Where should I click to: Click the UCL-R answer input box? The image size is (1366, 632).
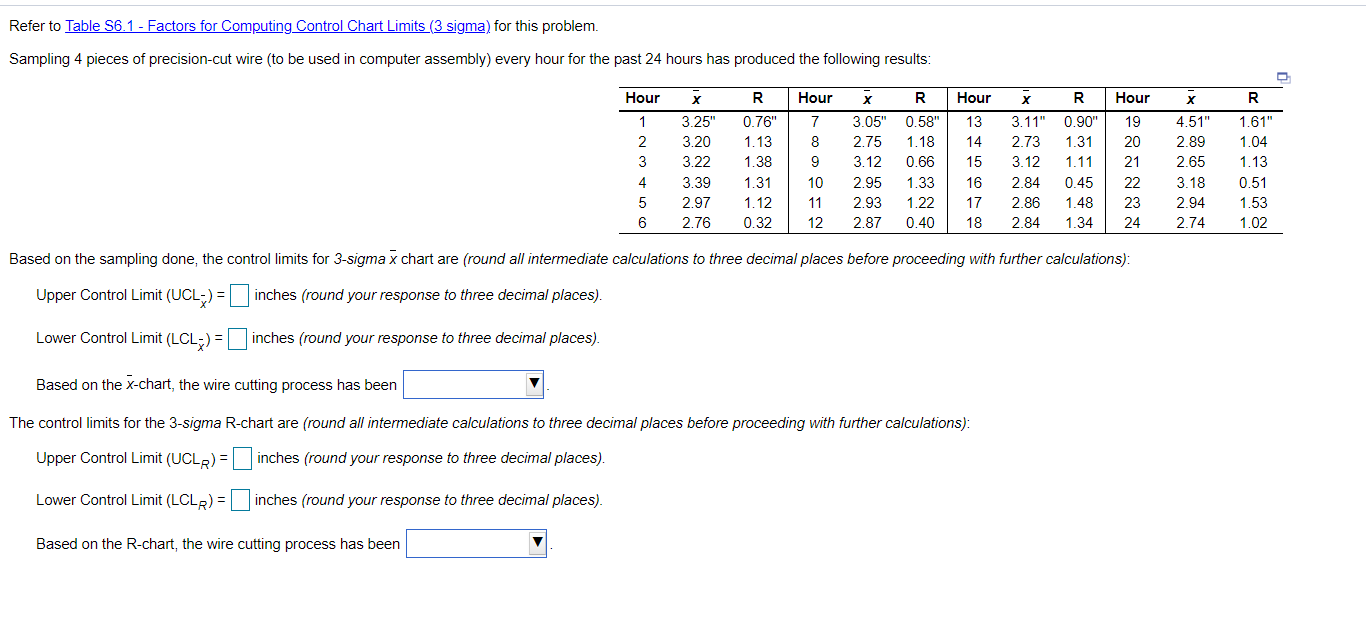point(241,458)
